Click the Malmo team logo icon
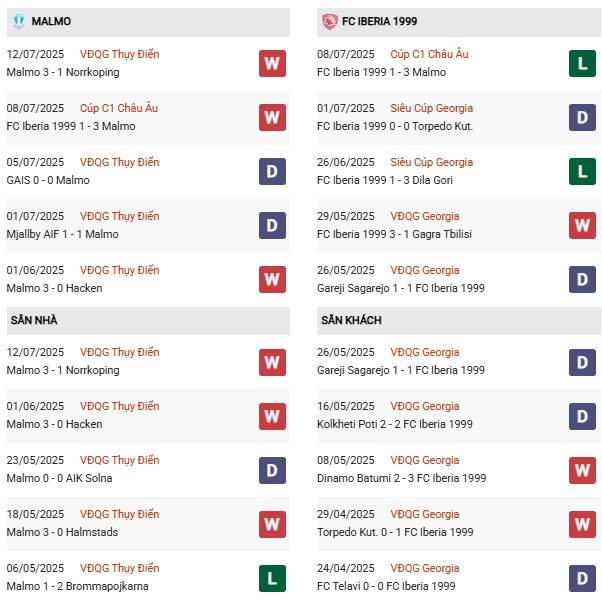Viewport: 602px width, 601px height. click(x=18, y=21)
